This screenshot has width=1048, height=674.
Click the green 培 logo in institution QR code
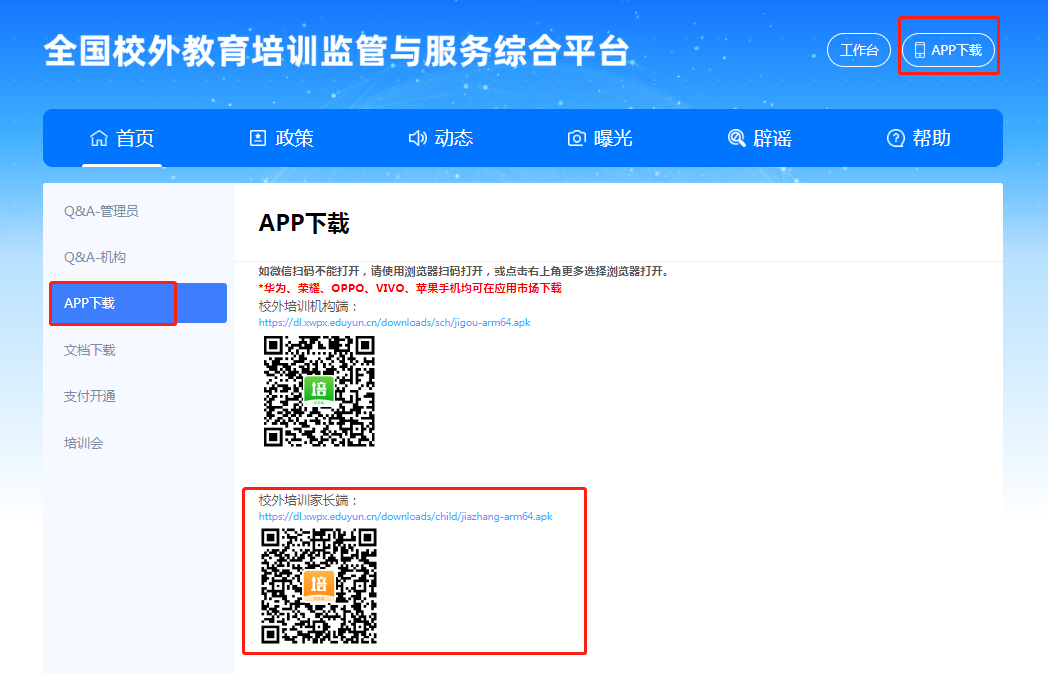coord(319,390)
